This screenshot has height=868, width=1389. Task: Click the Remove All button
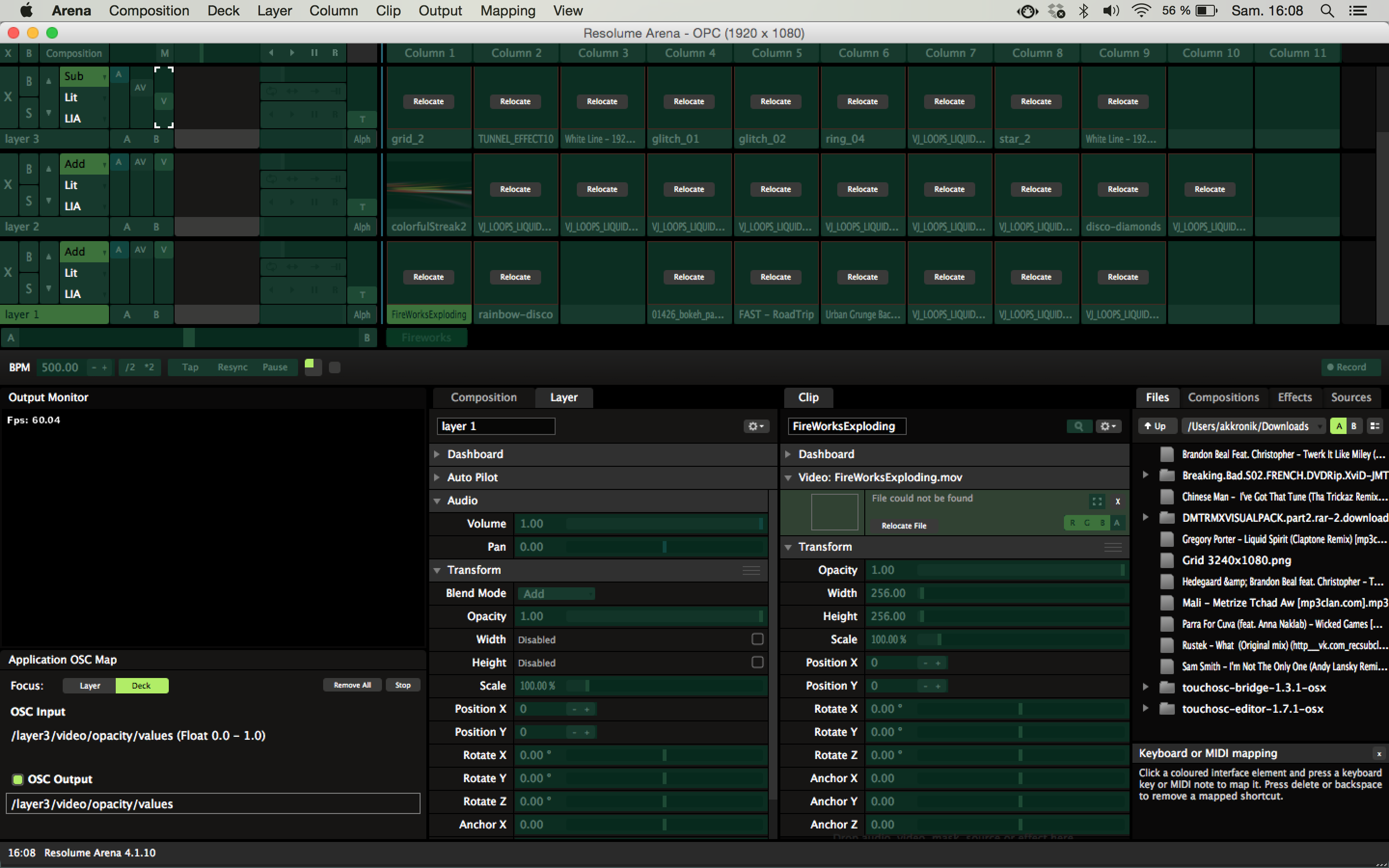point(352,685)
